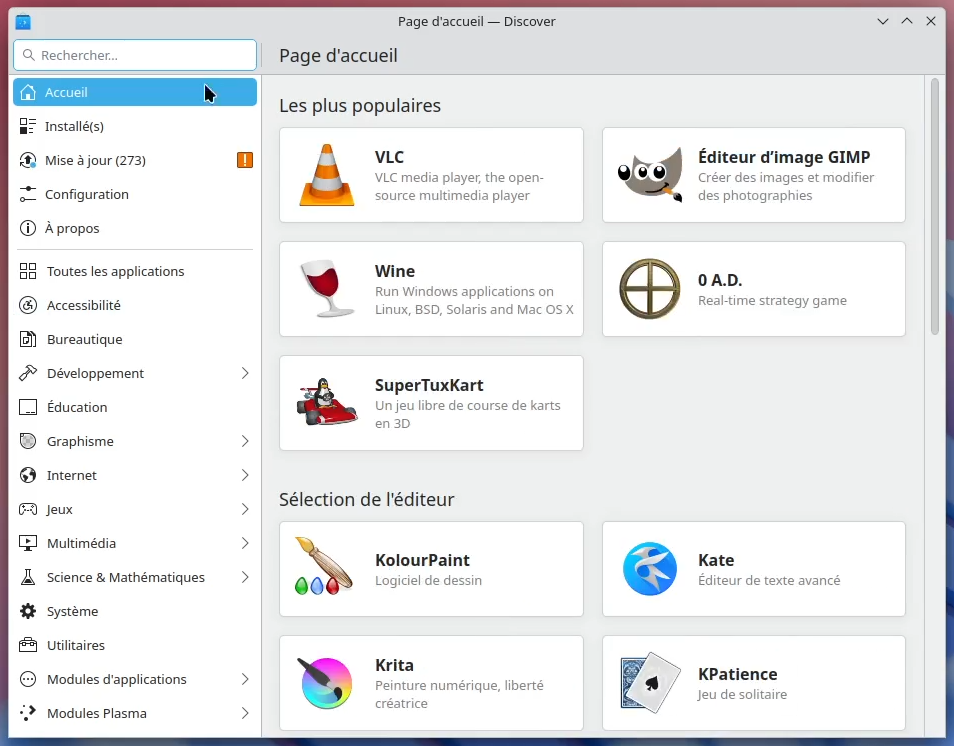The width and height of the screenshot is (954, 746).
Task: Open the GIMP mascot icon
Action: pyautogui.click(x=650, y=175)
